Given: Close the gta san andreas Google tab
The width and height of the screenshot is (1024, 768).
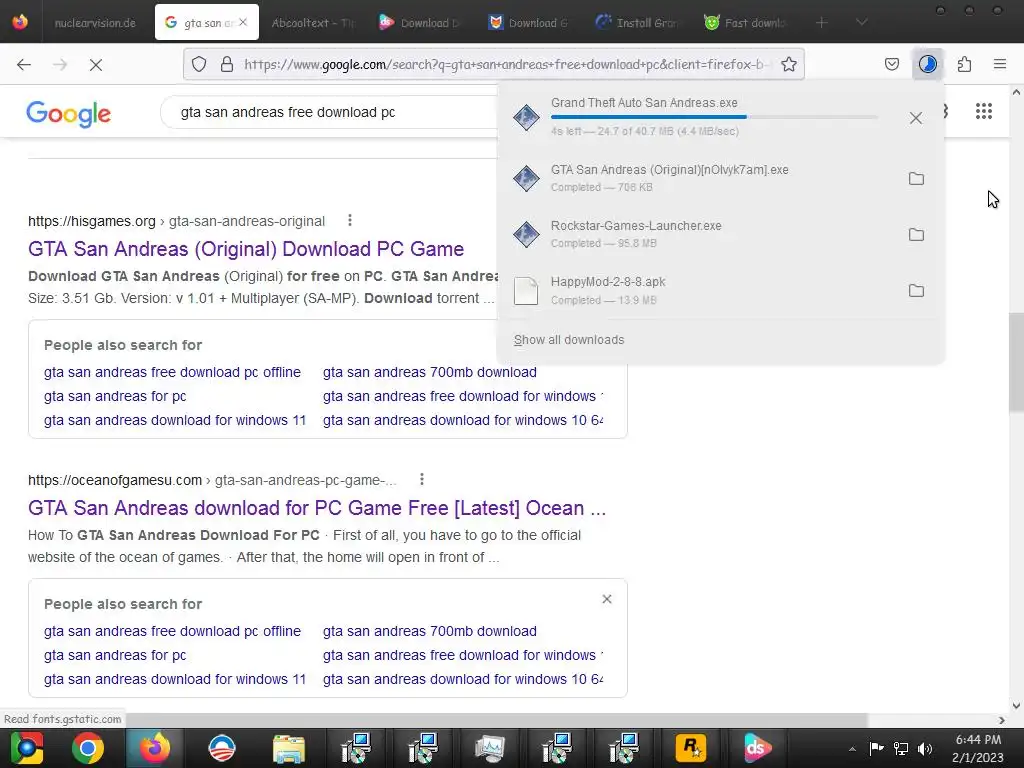Looking at the screenshot, I should click(x=243, y=22).
